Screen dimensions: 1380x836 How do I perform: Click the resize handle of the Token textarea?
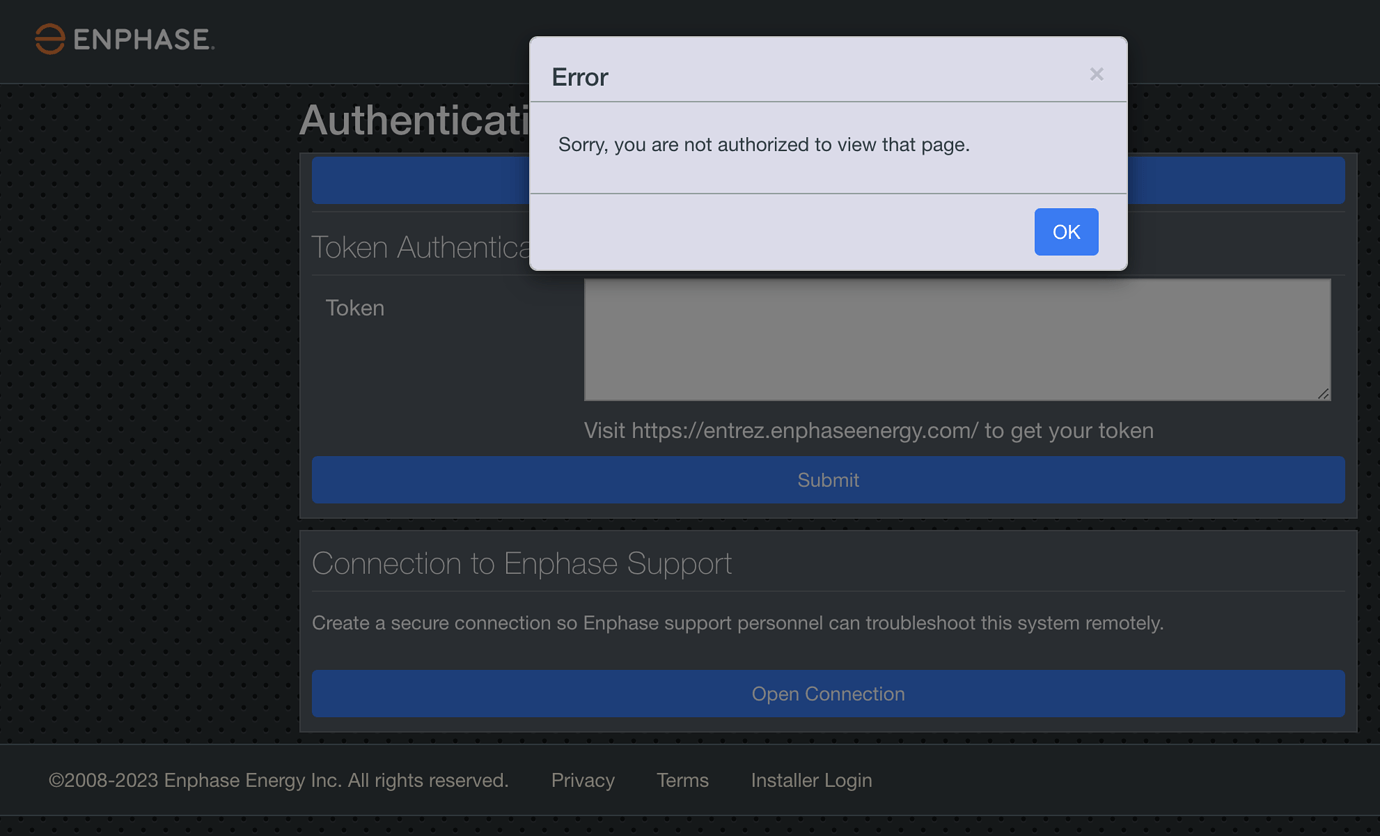1323,394
